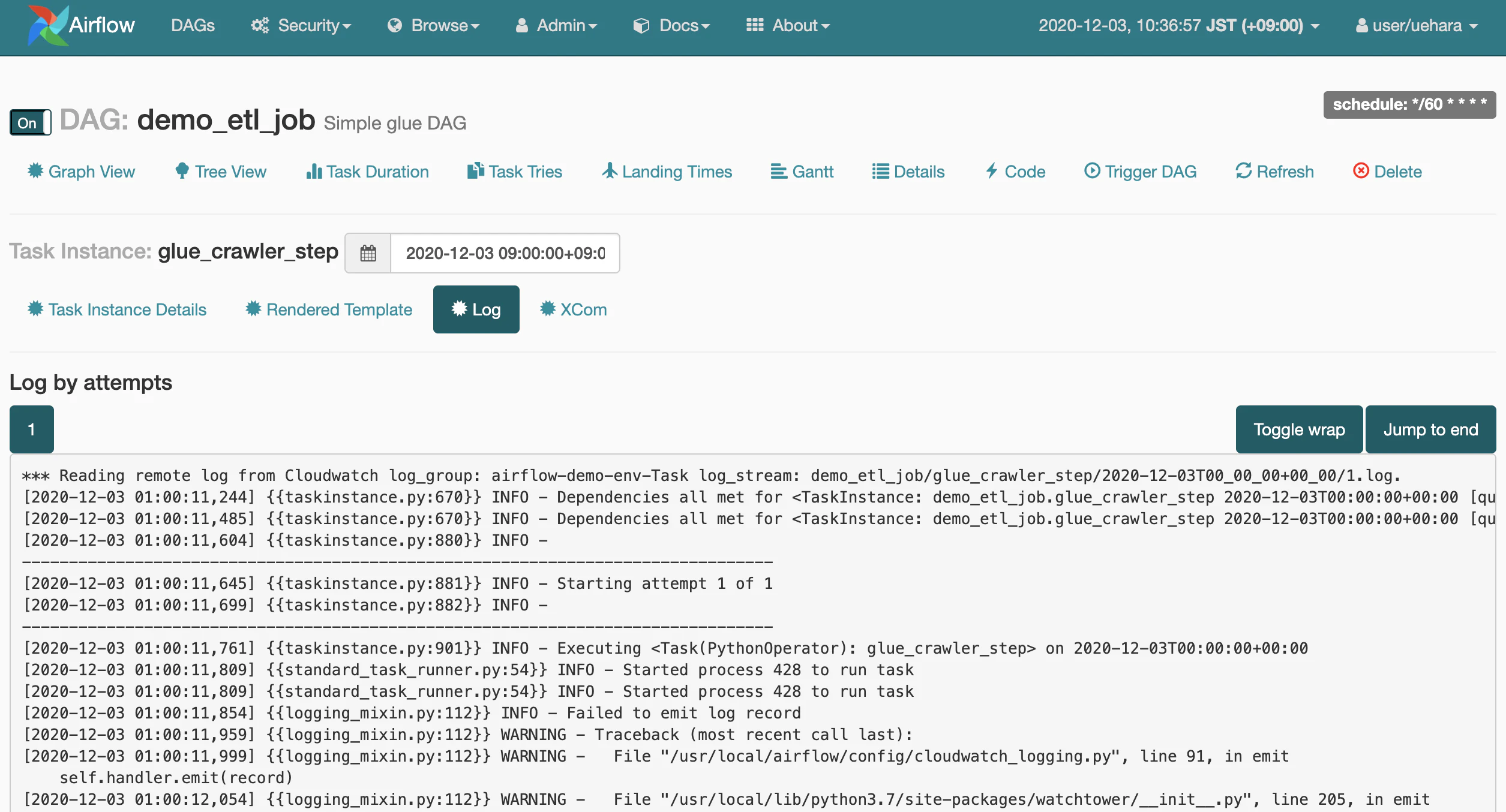Click the red Delete circle icon
The width and height of the screenshot is (1506, 812).
tap(1361, 171)
